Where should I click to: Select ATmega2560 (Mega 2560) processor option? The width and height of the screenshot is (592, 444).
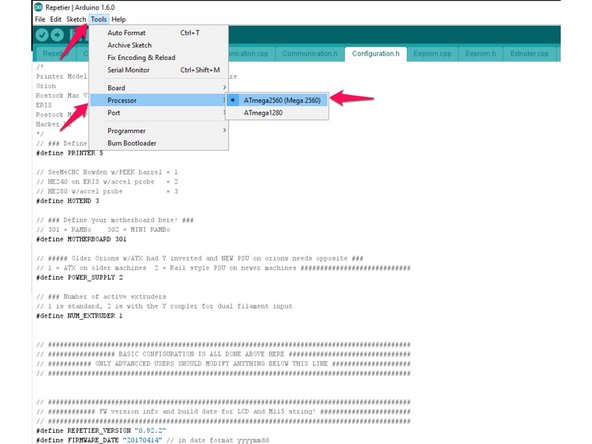coord(277,100)
